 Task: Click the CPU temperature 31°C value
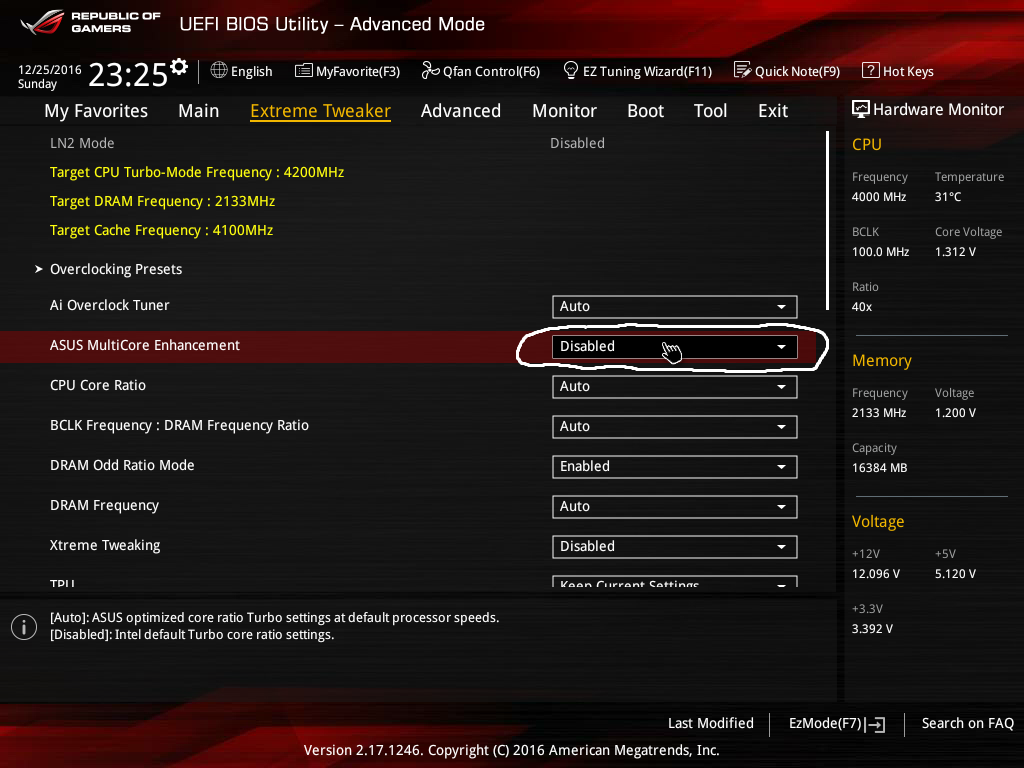tap(948, 197)
